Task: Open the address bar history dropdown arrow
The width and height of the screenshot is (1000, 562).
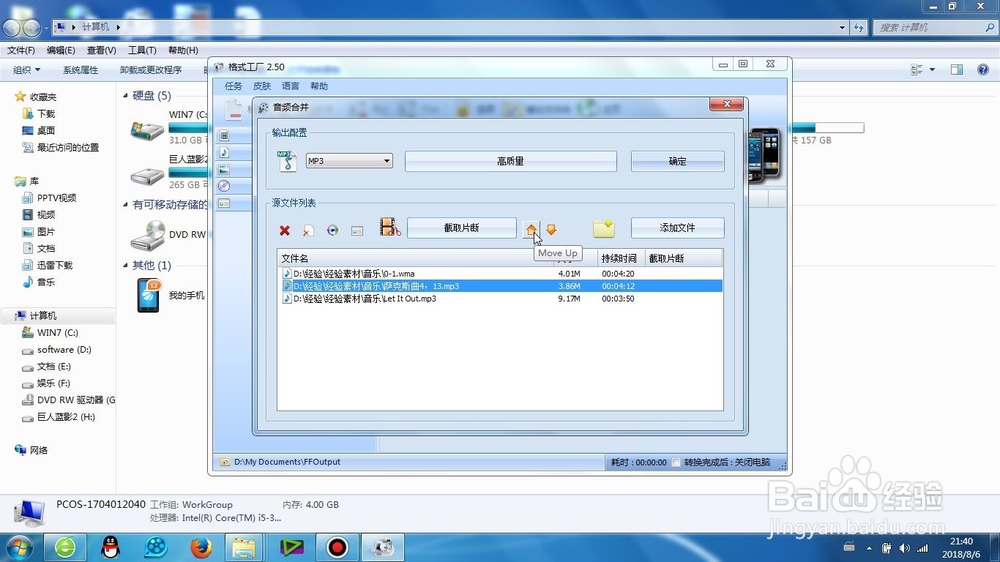Action: [842, 27]
